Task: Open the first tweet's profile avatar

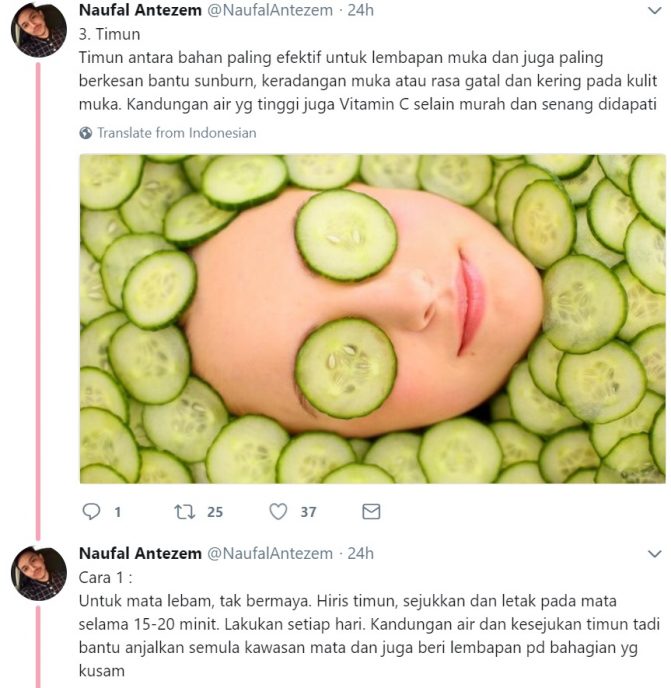Action: [x=39, y=29]
